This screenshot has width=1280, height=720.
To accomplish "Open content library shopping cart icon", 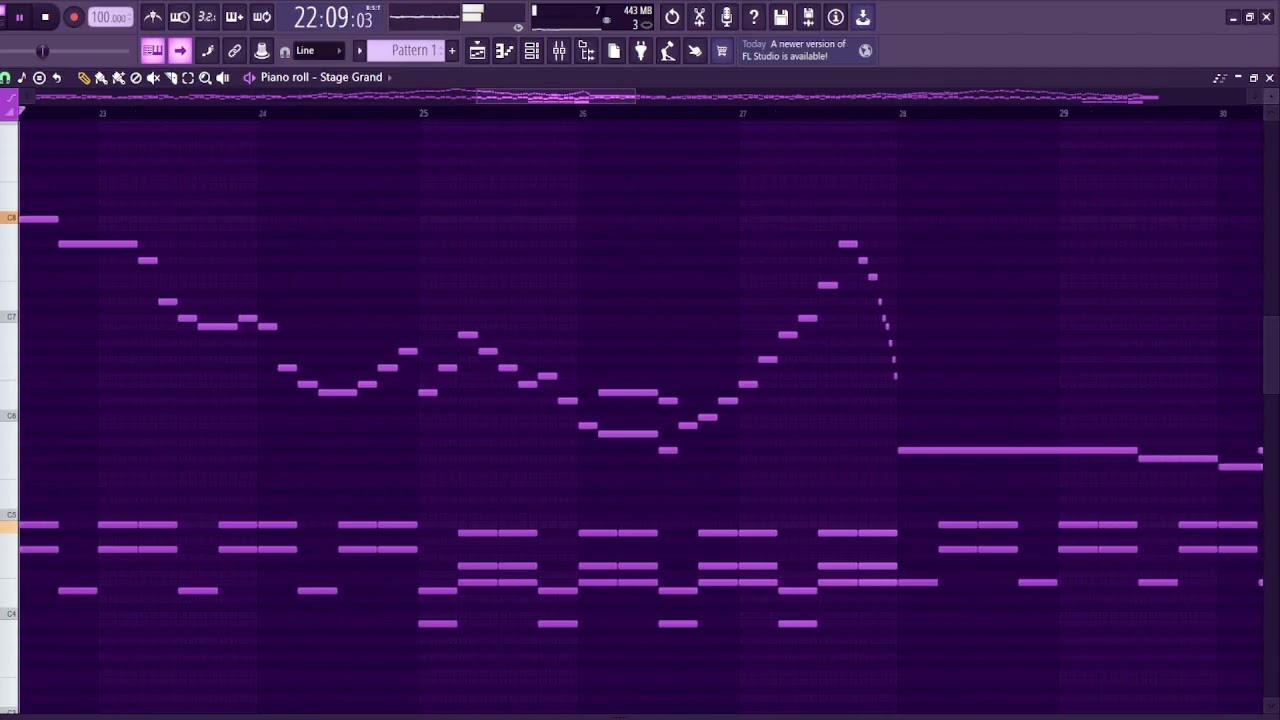I will [722, 51].
